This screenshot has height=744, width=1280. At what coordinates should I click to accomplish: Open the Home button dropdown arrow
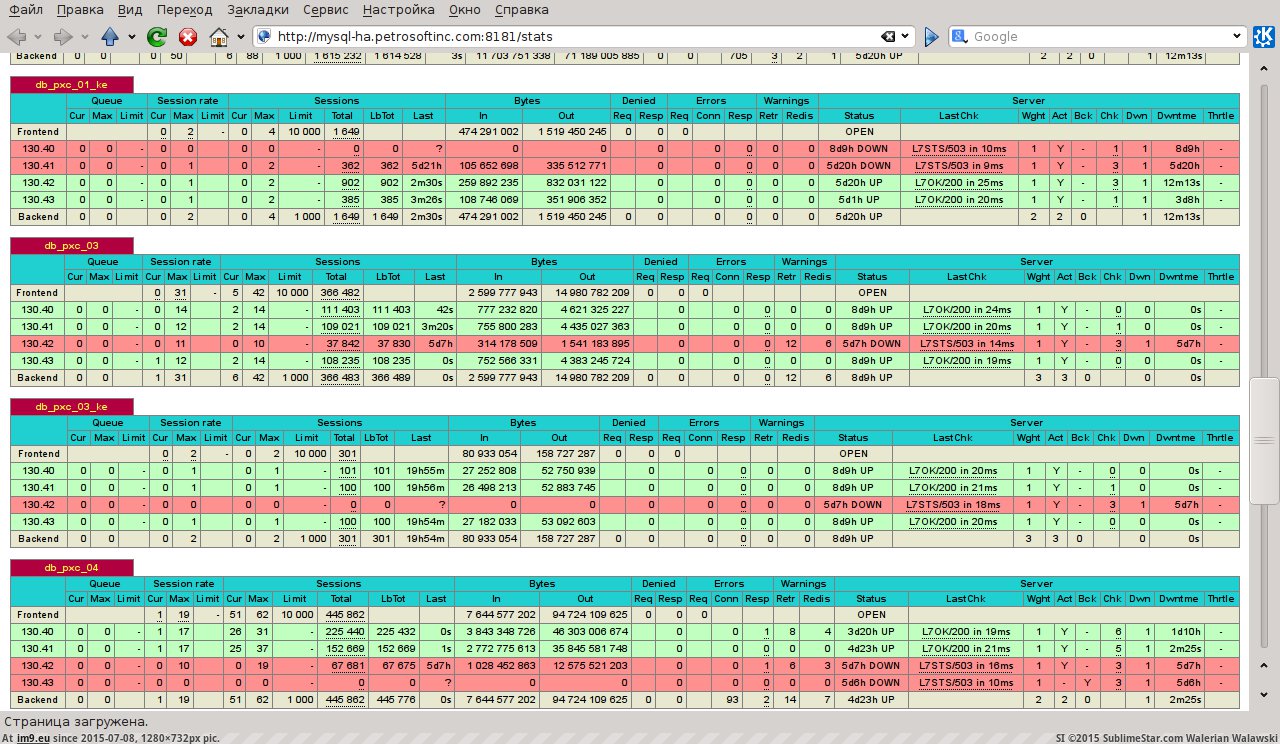click(241, 37)
